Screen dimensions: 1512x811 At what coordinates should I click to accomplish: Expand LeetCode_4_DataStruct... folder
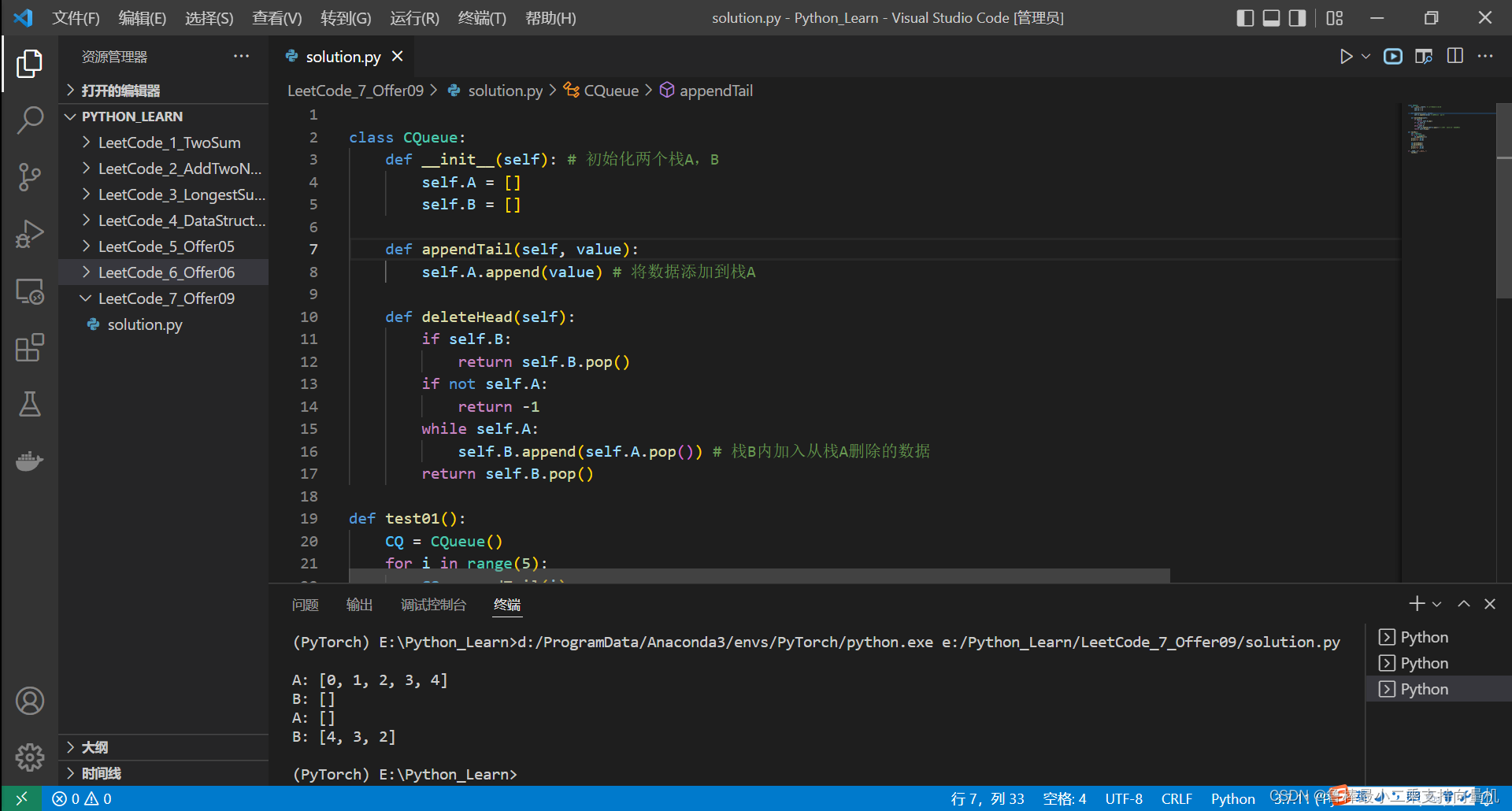pos(164,220)
